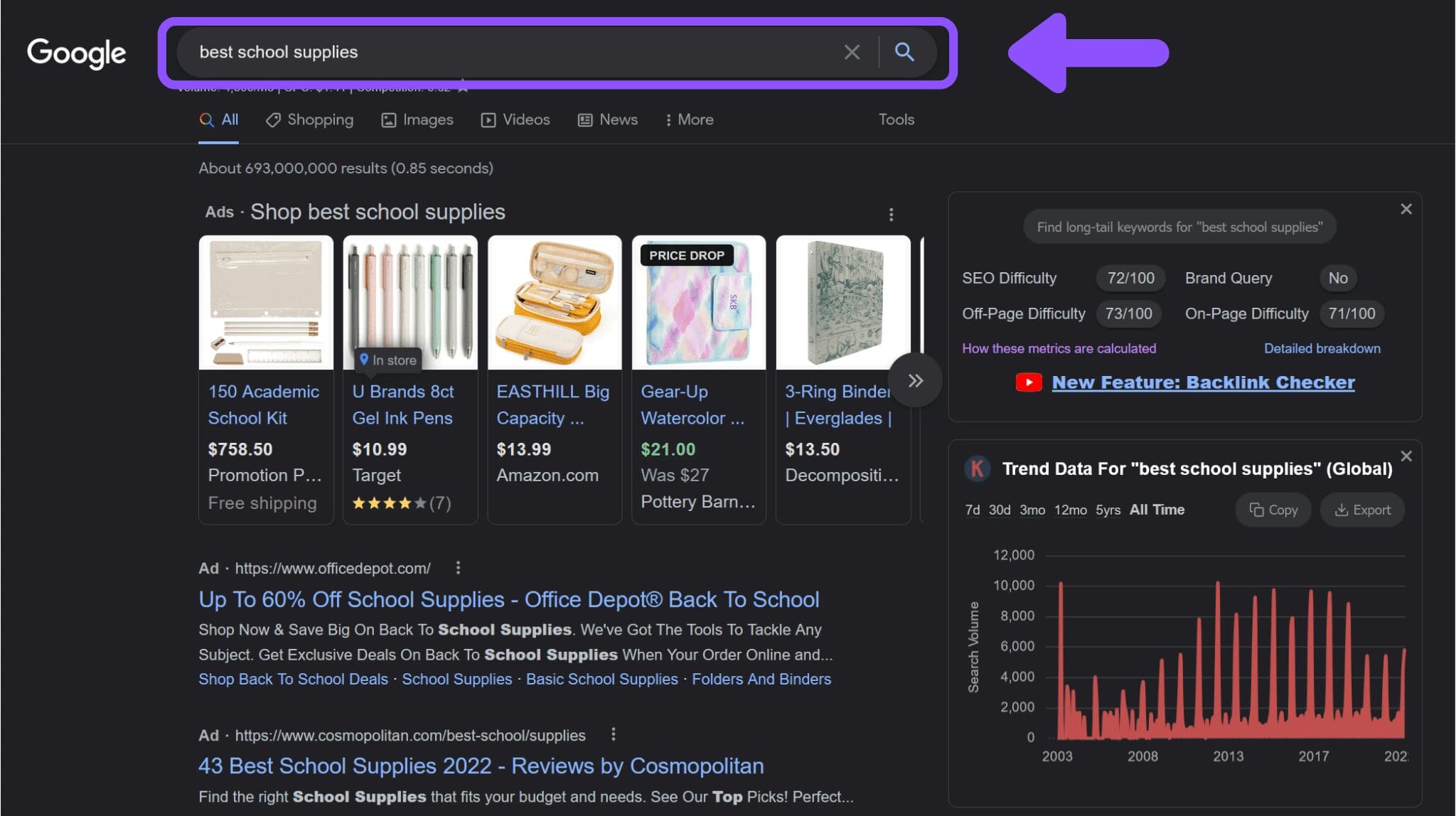
Task: Click the Brand Query No value
Action: pos(1337,278)
